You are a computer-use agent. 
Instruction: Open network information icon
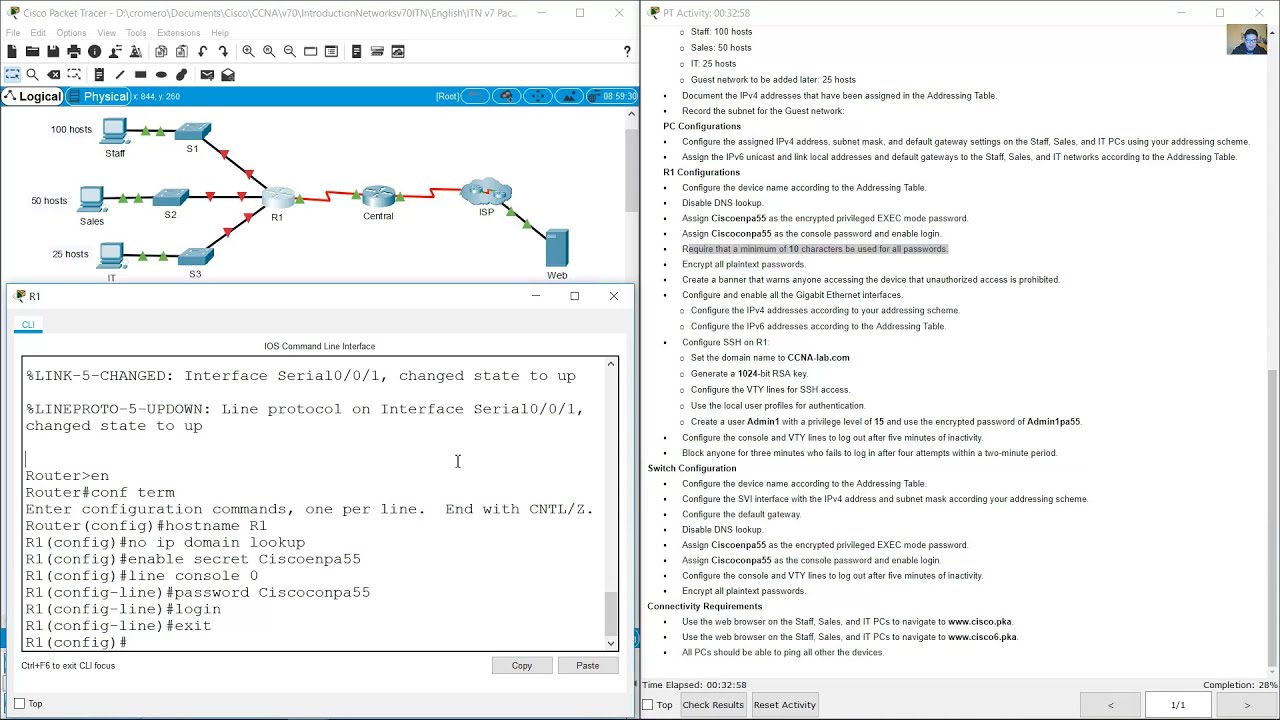point(94,51)
